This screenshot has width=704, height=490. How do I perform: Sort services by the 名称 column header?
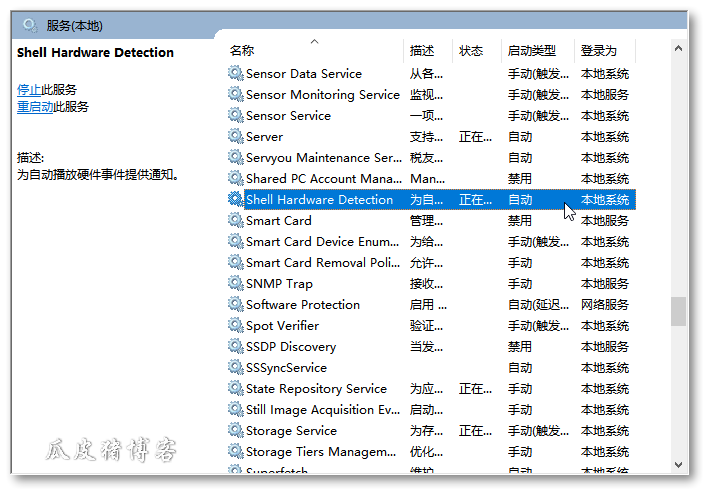click(x=242, y=51)
